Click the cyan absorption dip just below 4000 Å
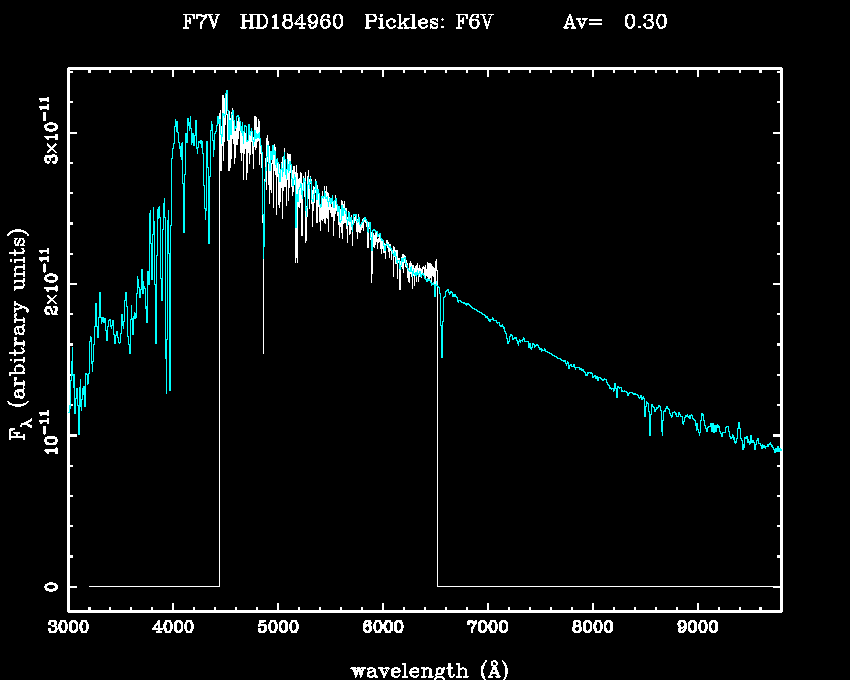Image resolution: width=850 pixels, height=680 pixels. (168, 388)
